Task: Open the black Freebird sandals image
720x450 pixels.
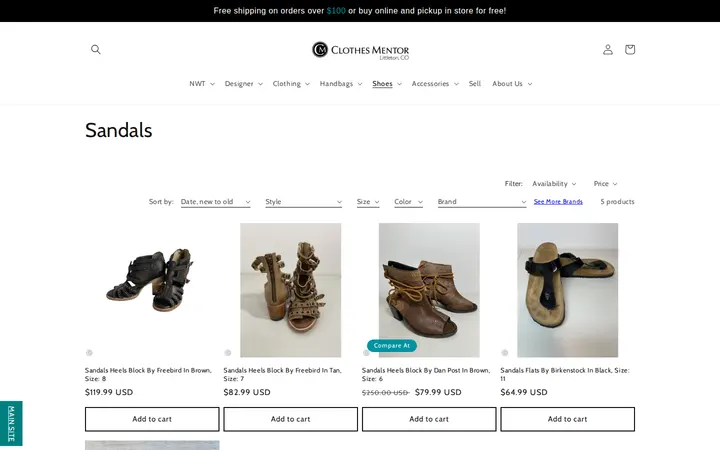Action: coord(152,290)
